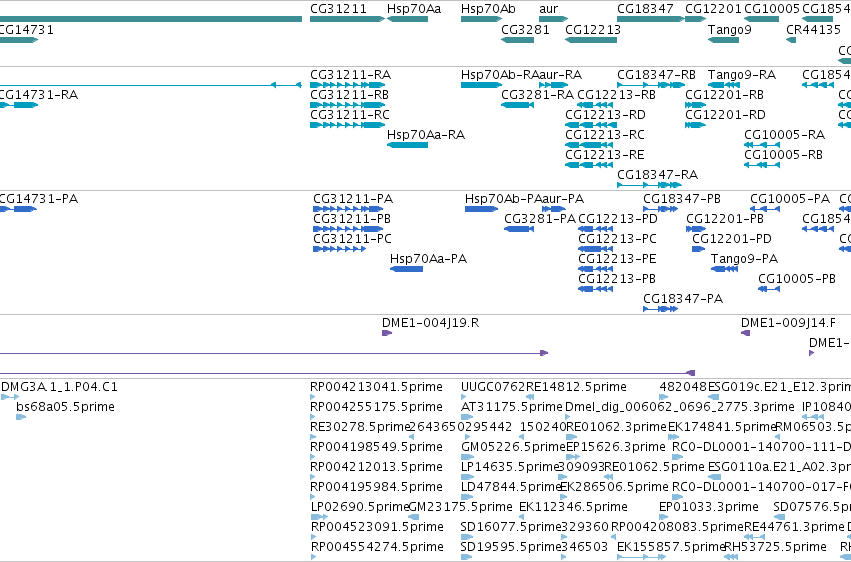Click the CG10005-RA transcript

761,145
